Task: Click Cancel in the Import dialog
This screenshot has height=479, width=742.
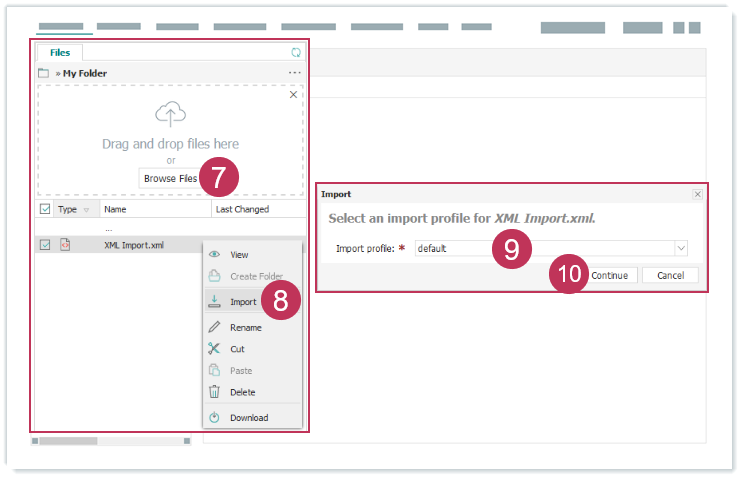Action: 670,275
